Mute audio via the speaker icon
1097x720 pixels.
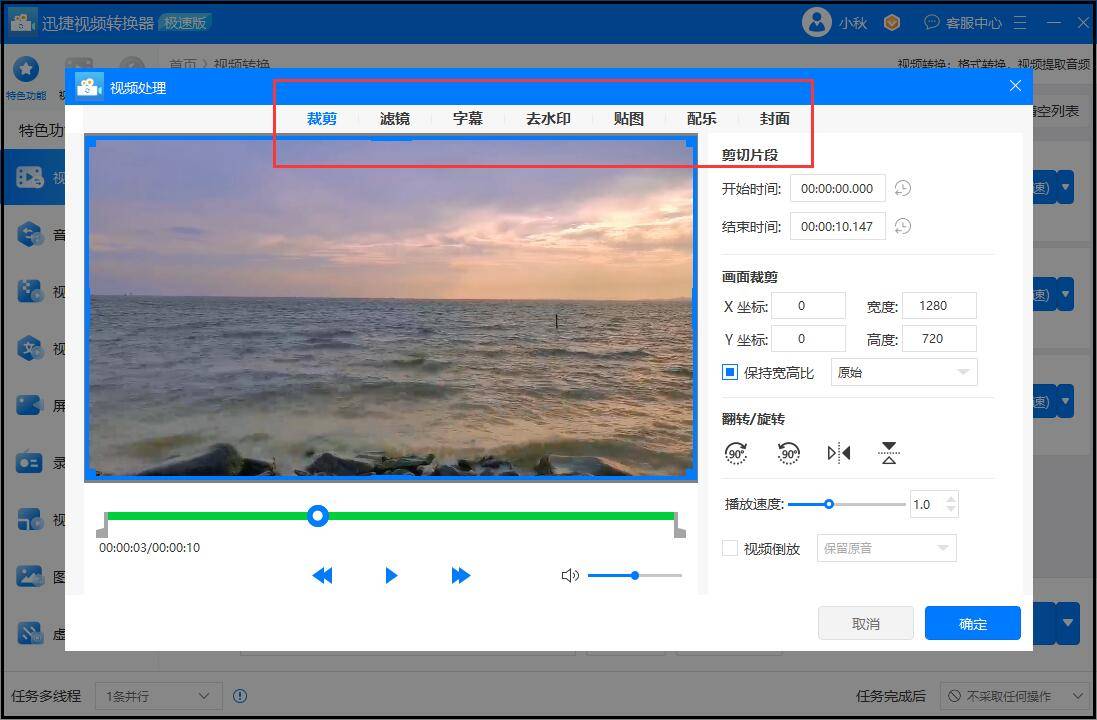pos(570,575)
